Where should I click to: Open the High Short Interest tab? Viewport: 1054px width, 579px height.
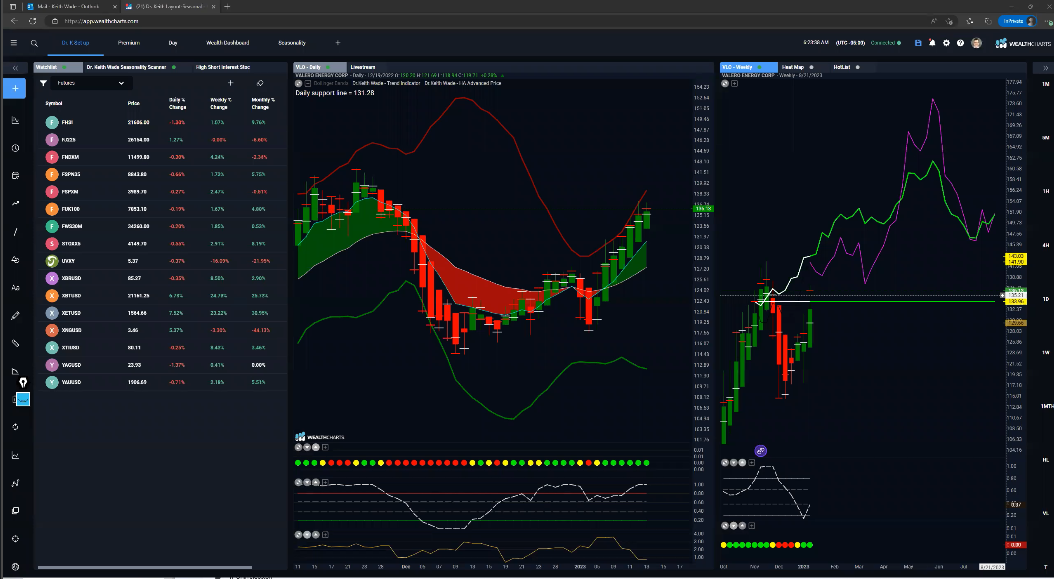pos(222,67)
